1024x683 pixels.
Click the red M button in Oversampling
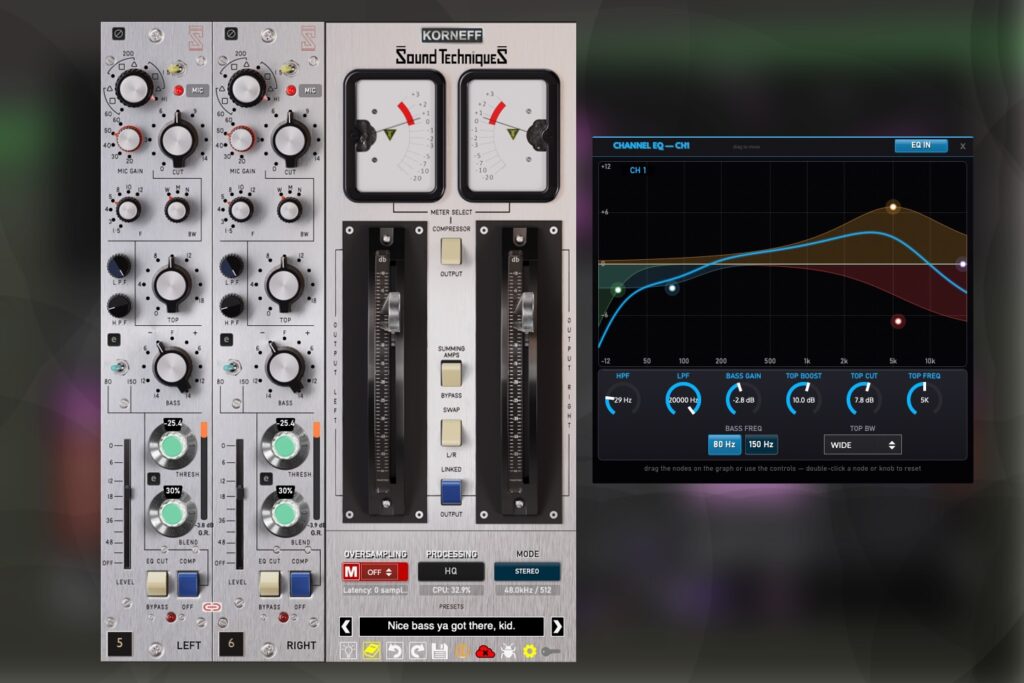pos(351,572)
